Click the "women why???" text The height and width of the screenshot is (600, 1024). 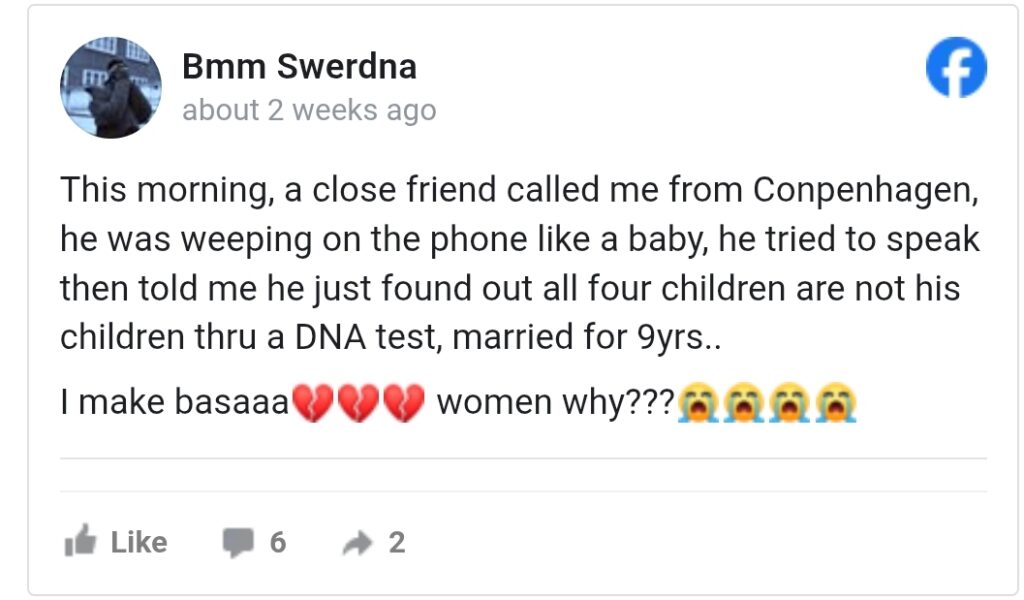(556, 403)
